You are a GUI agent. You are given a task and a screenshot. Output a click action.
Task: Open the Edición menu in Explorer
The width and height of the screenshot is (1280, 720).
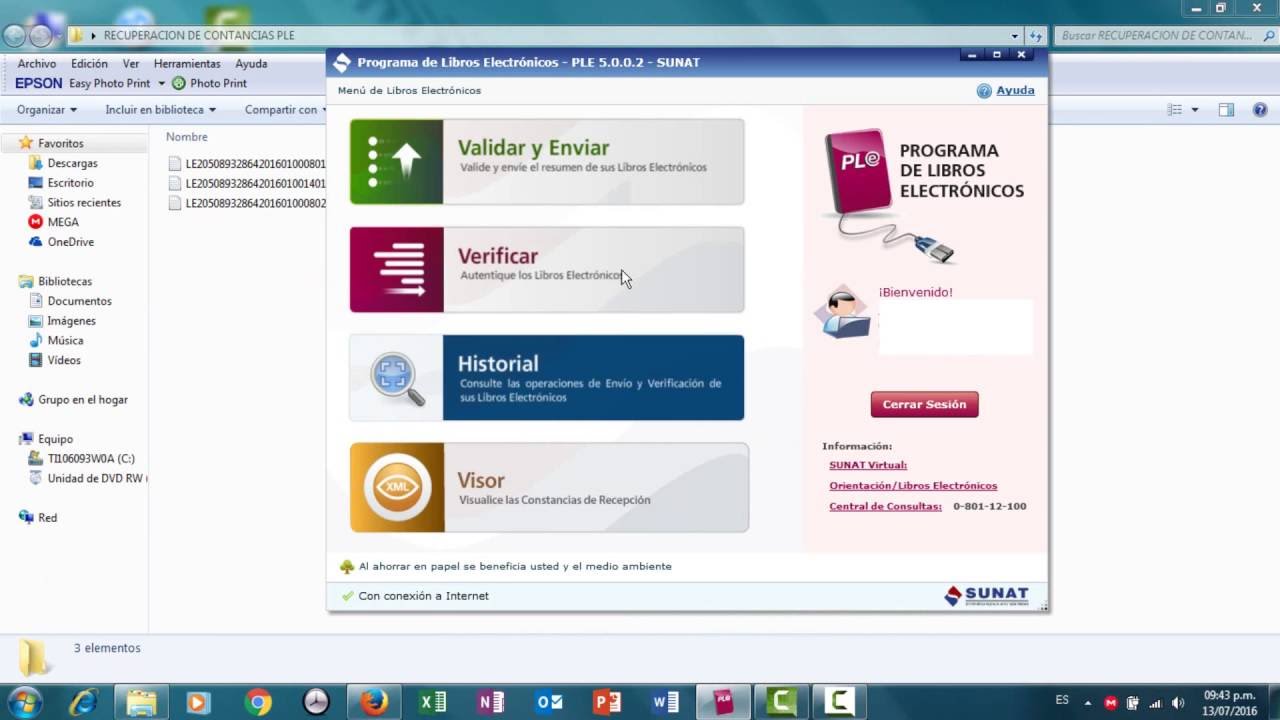[x=89, y=64]
